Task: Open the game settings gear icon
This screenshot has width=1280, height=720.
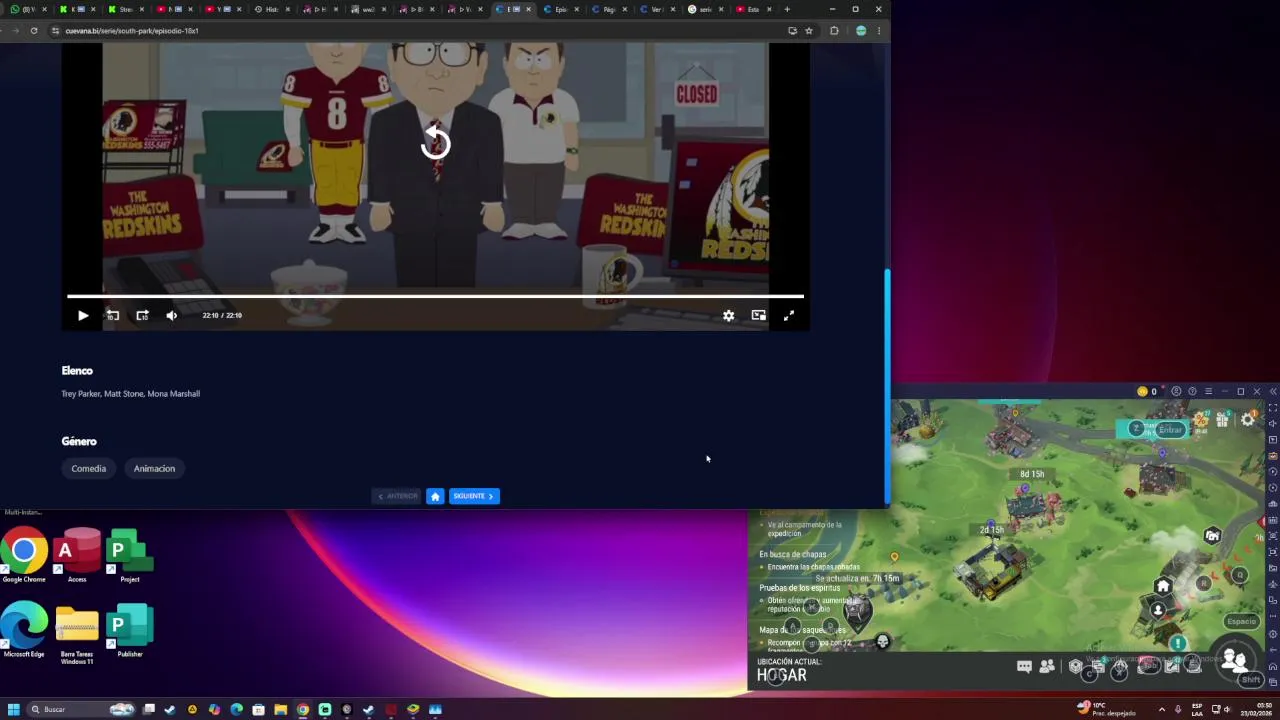Action: pos(1247,420)
